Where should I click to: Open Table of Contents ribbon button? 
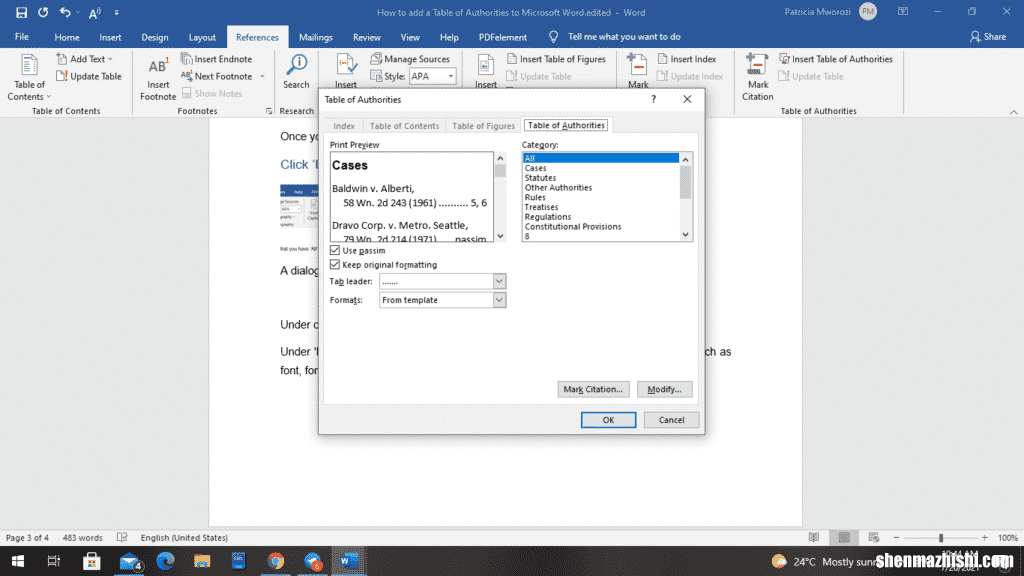[29, 78]
